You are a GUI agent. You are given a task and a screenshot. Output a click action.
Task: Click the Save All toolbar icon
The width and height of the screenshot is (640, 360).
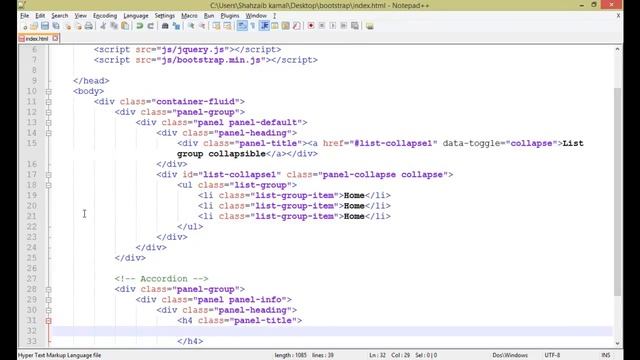tap(56, 26)
